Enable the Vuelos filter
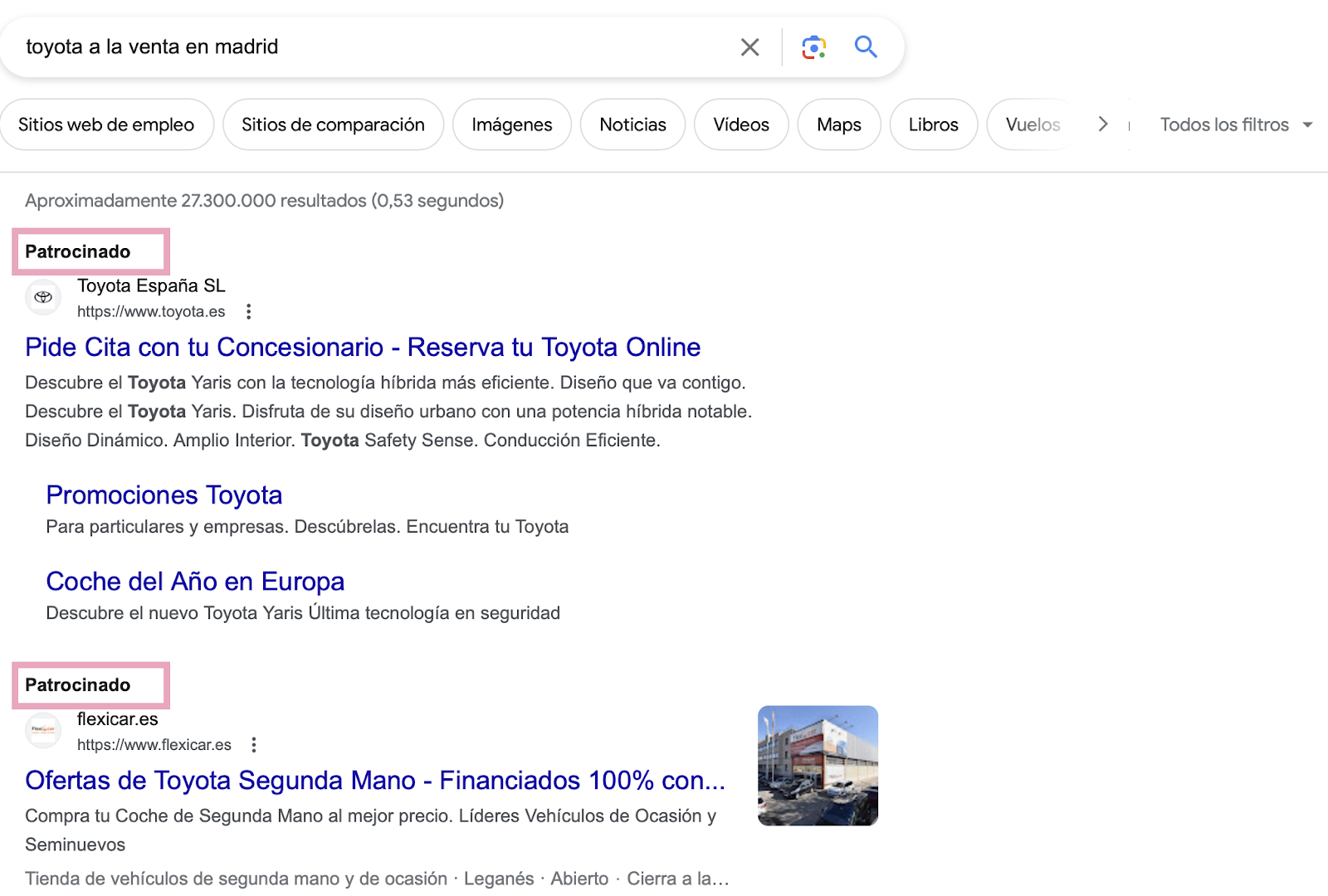The height and width of the screenshot is (896, 1328). [1032, 124]
